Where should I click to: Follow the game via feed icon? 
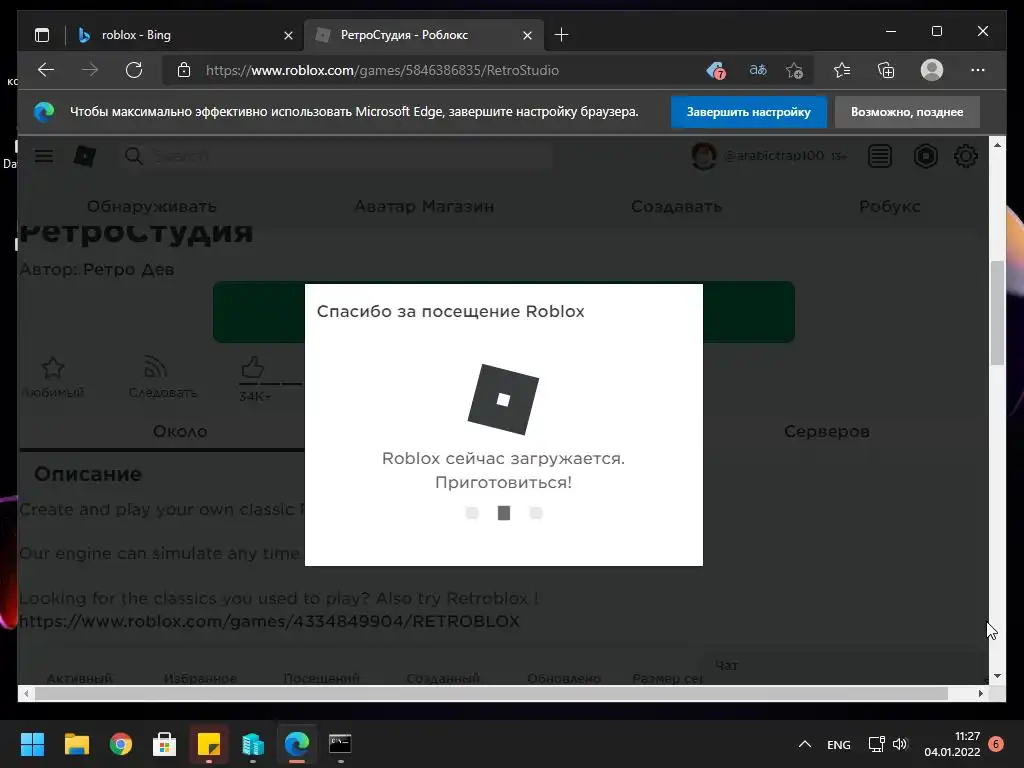[x=155, y=367]
